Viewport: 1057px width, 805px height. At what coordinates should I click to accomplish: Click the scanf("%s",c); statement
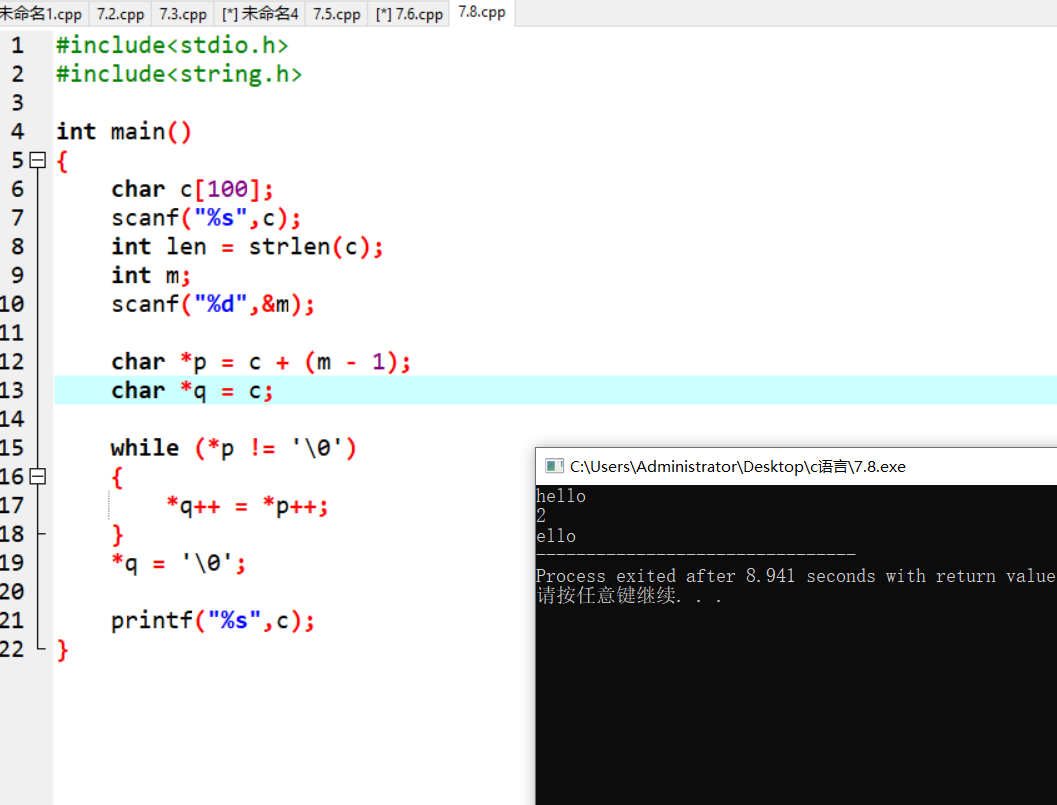(x=206, y=218)
